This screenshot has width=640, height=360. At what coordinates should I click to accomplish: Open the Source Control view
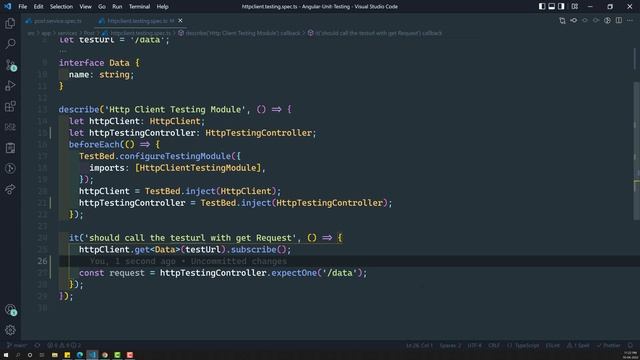[10, 65]
